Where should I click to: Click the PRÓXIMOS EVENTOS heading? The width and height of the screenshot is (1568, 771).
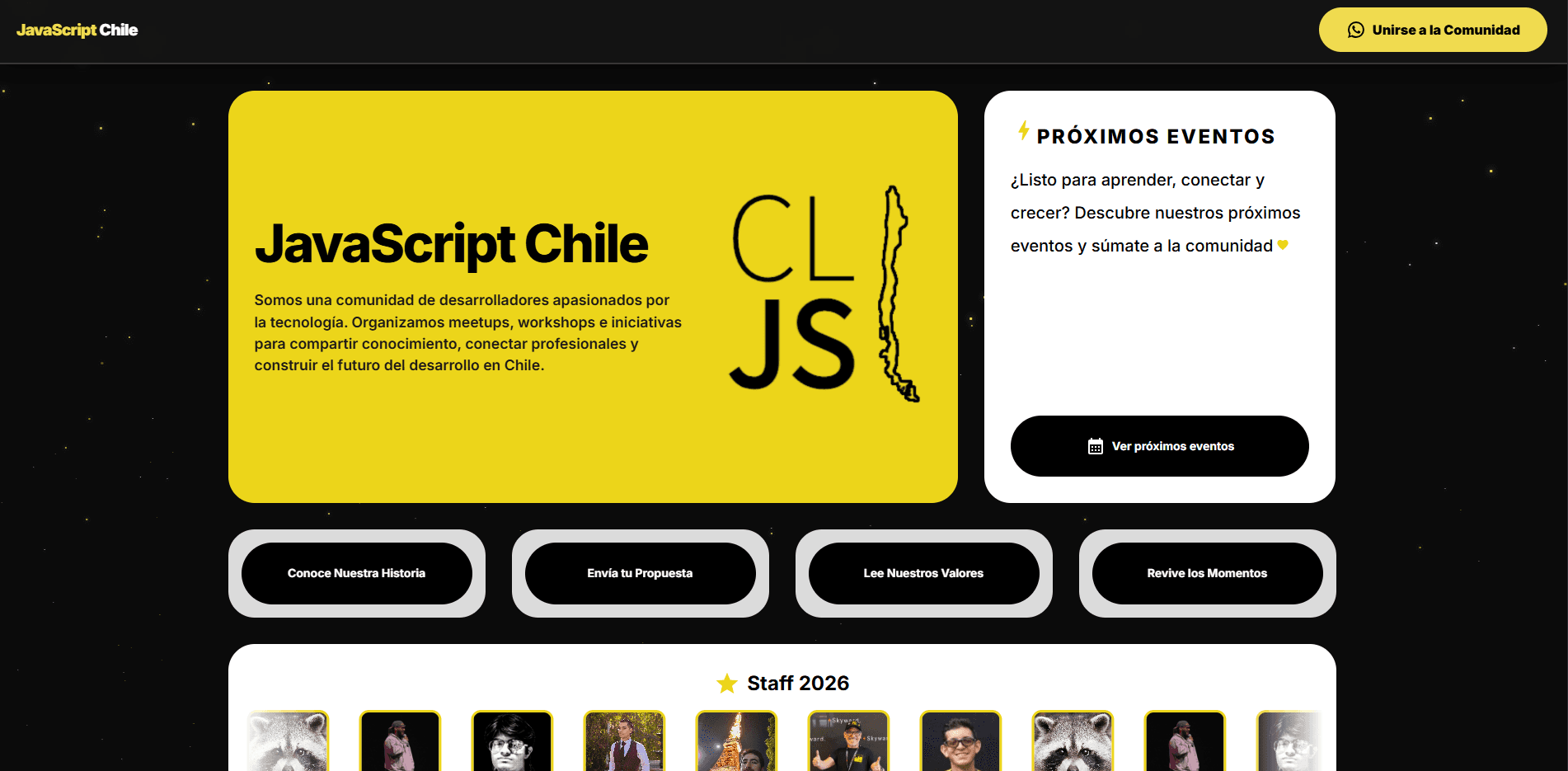tap(1156, 136)
